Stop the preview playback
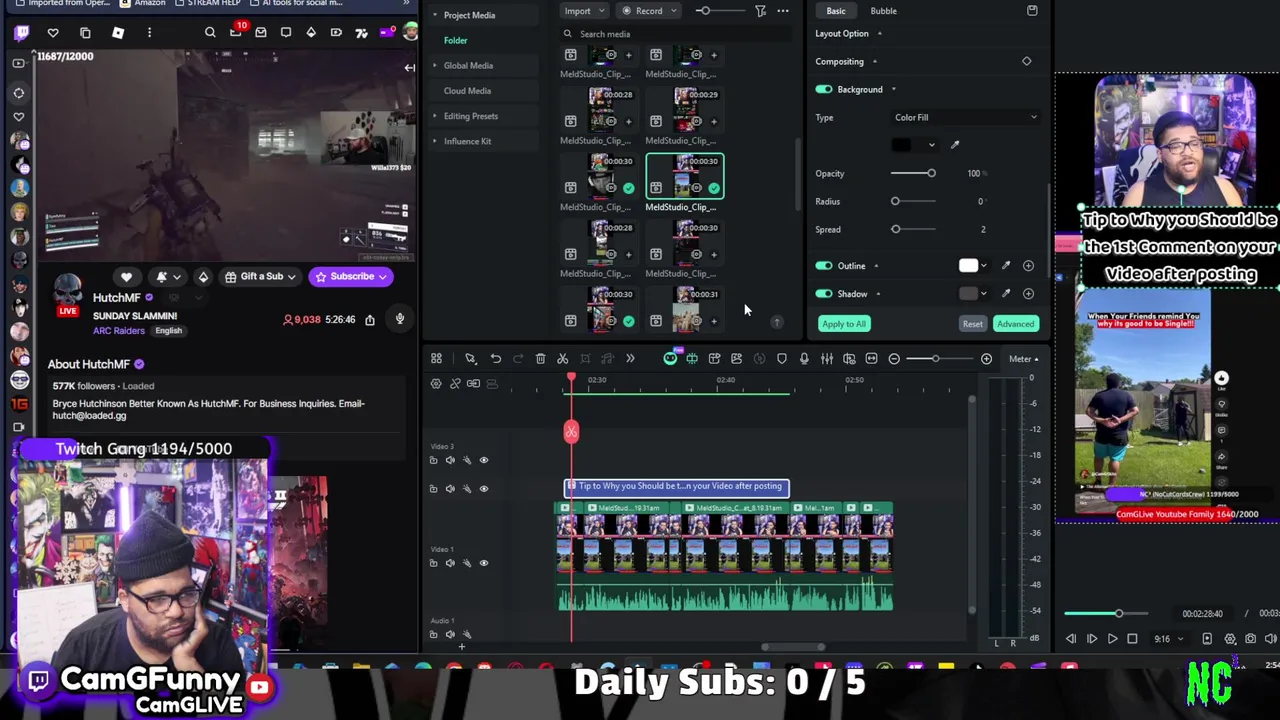1280x720 pixels. 1132,639
